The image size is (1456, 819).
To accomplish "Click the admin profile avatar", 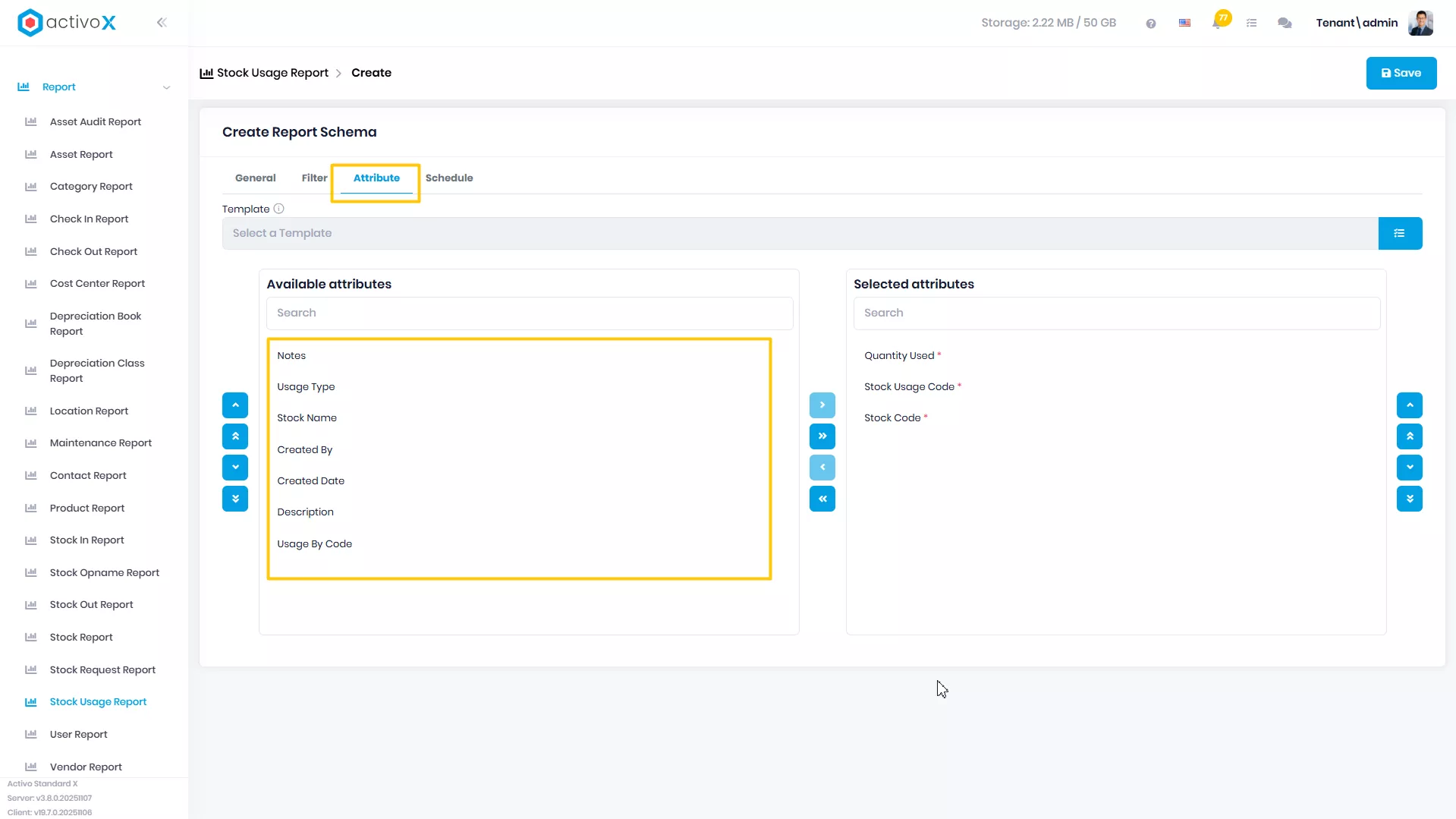I will [x=1420, y=23].
